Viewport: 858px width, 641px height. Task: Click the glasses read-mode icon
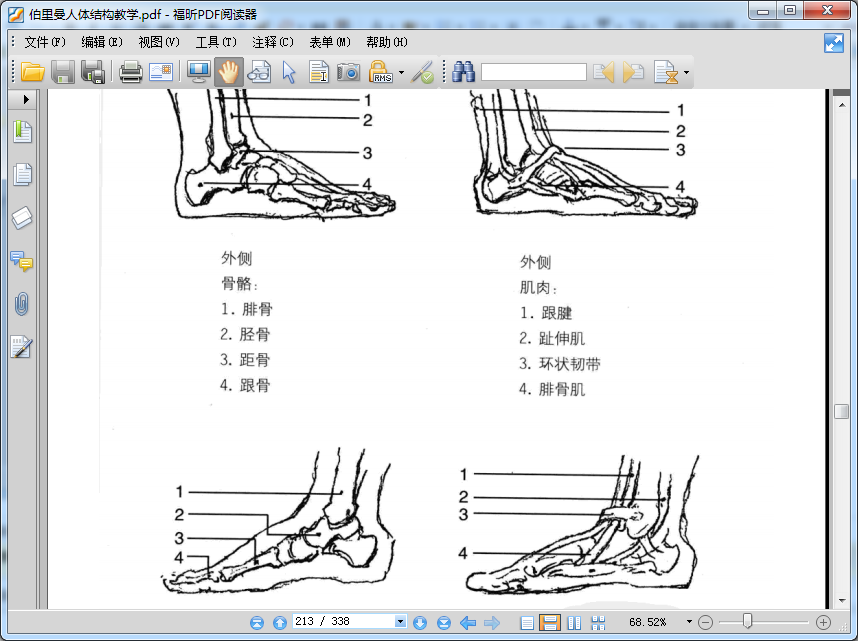tap(259, 72)
